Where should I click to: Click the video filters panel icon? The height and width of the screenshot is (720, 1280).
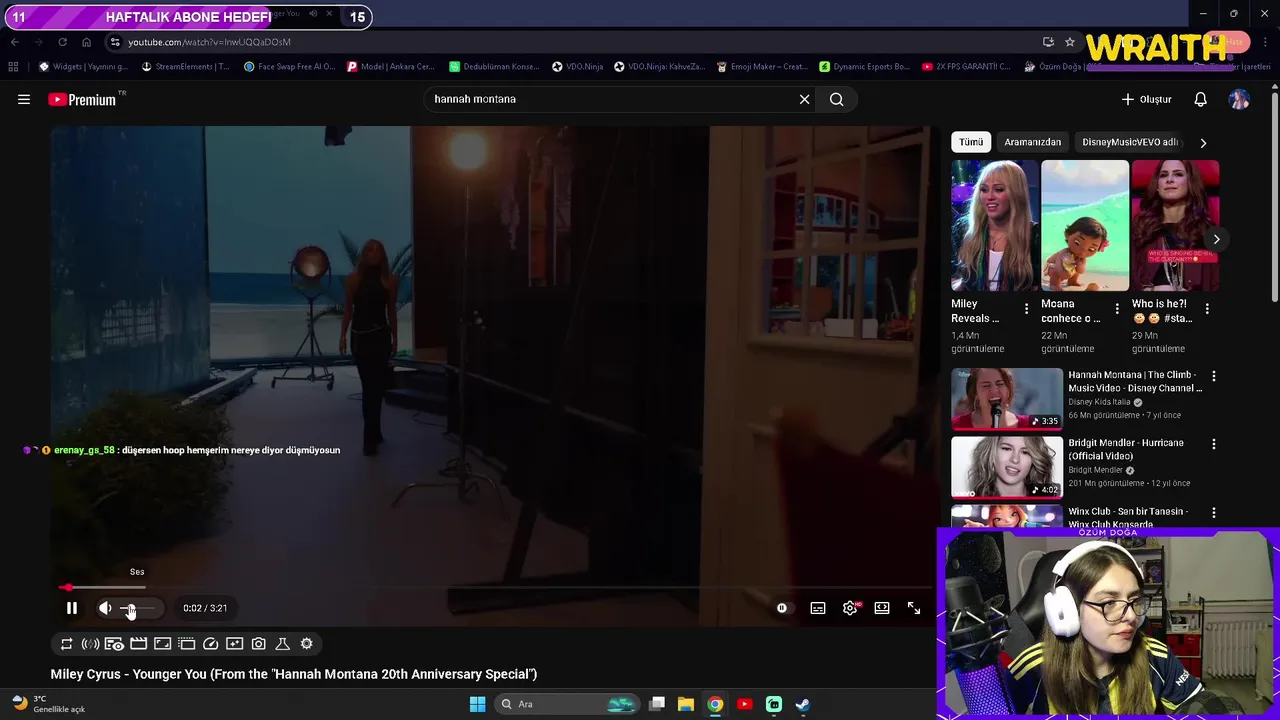point(186,644)
